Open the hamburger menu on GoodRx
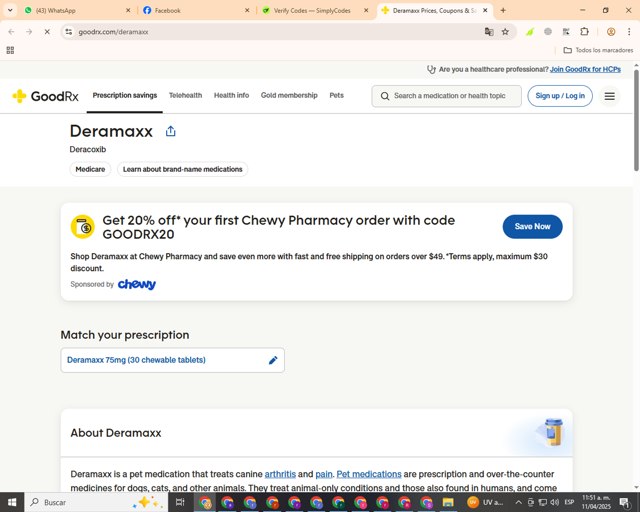Image resolution: width=640 pixels, height=512 pixels. click(x=609, y=96)
